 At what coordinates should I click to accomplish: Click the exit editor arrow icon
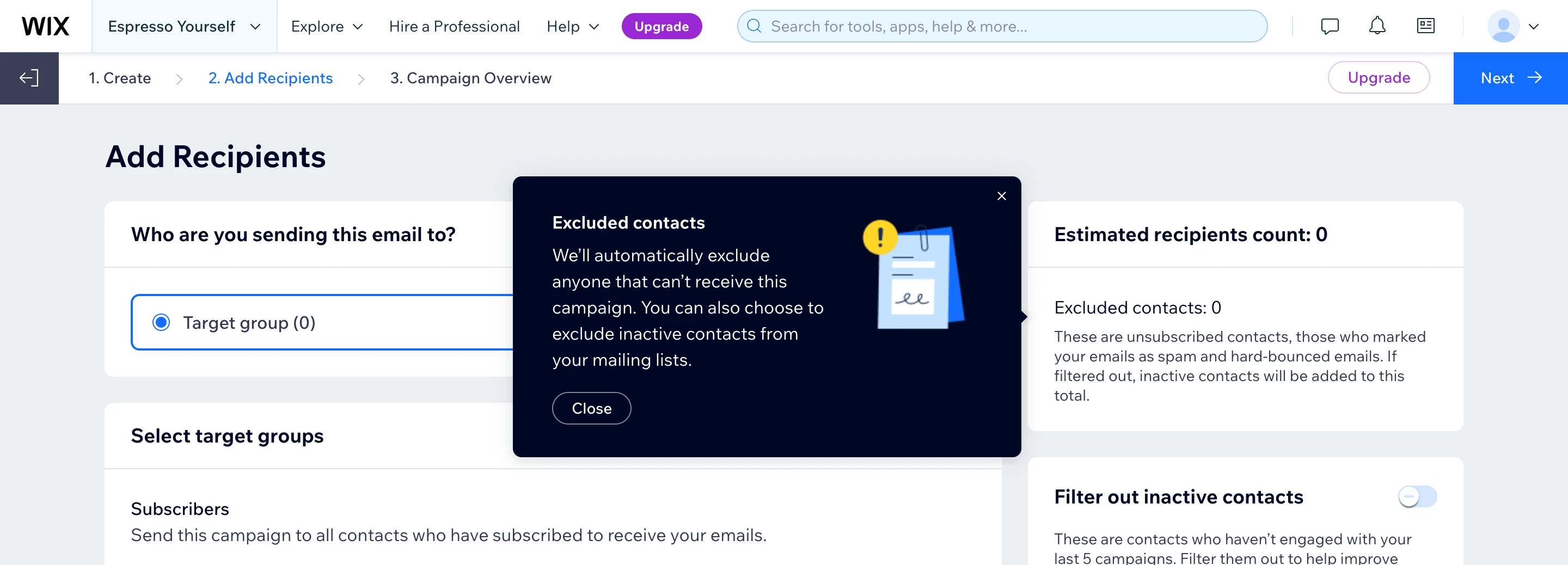tap(29, 78)
